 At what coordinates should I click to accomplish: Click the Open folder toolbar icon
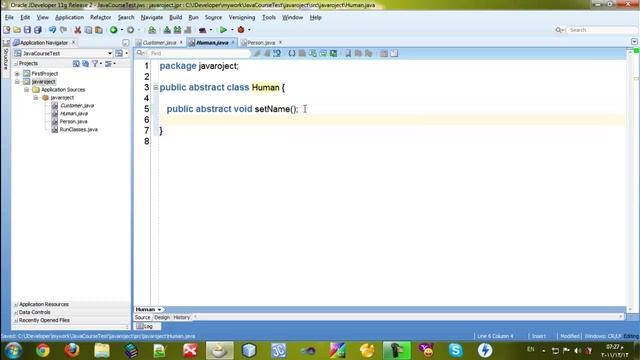pyautogui.click(x=17, y=30)
